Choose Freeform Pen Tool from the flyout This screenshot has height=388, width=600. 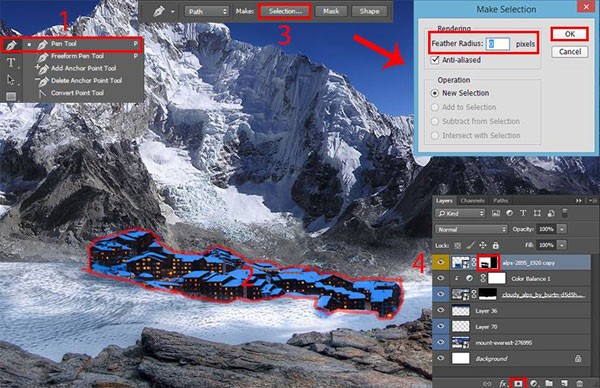(x=83, y=56)
